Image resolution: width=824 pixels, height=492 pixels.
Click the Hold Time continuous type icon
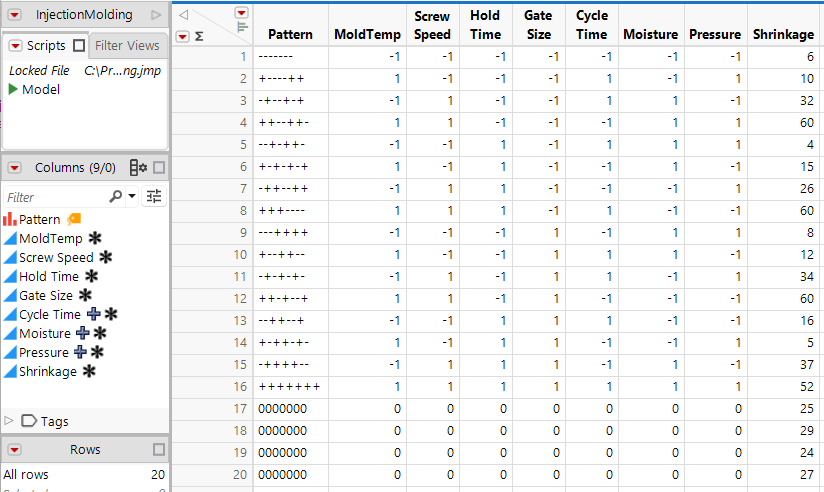(10, 276)
